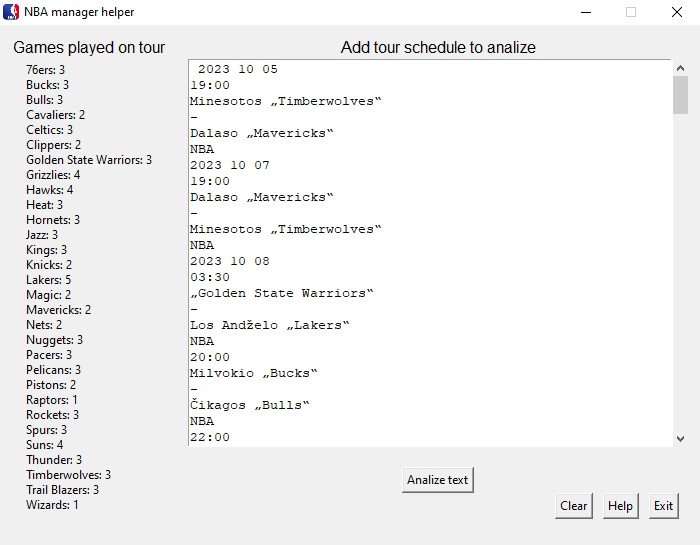
Task: Click the 'Wizards: 1' line
Action: point(52,505)
